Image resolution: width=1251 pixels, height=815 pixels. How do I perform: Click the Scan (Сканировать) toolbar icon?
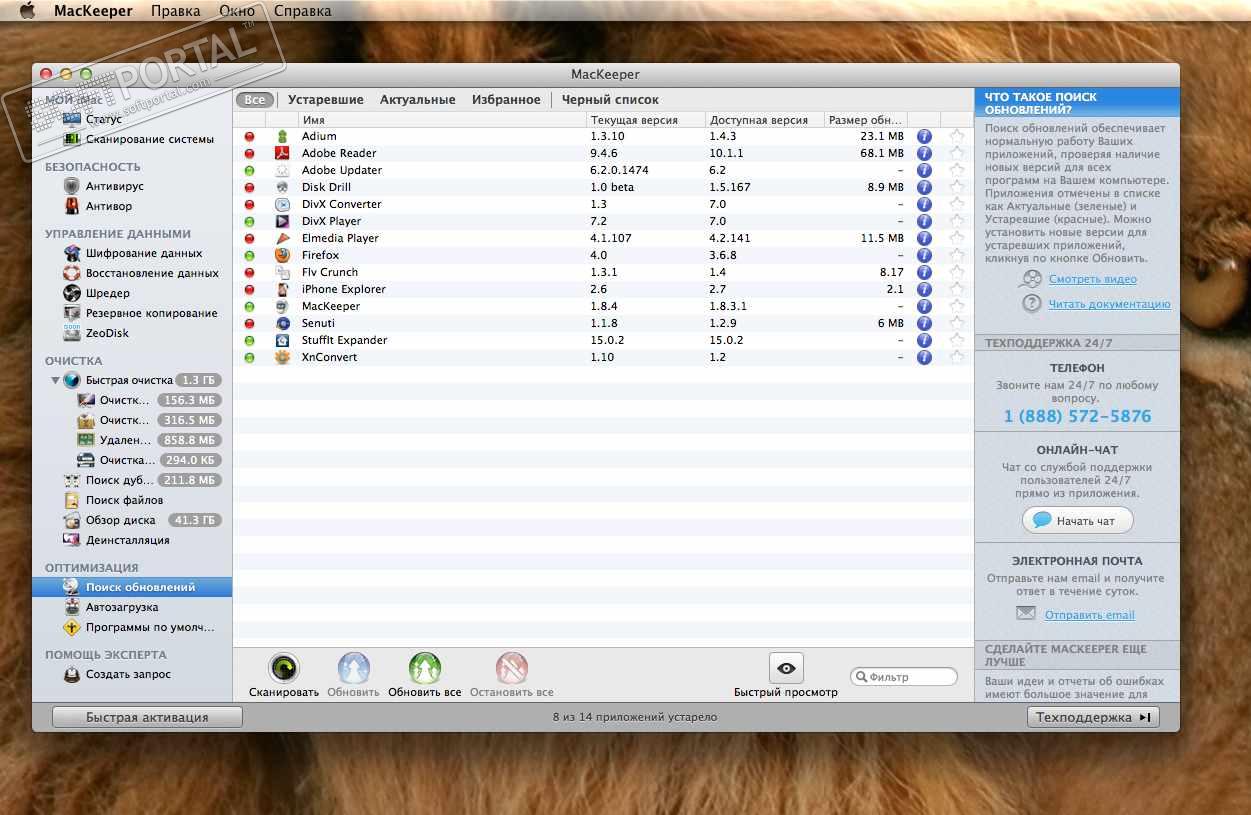(284, 668)
